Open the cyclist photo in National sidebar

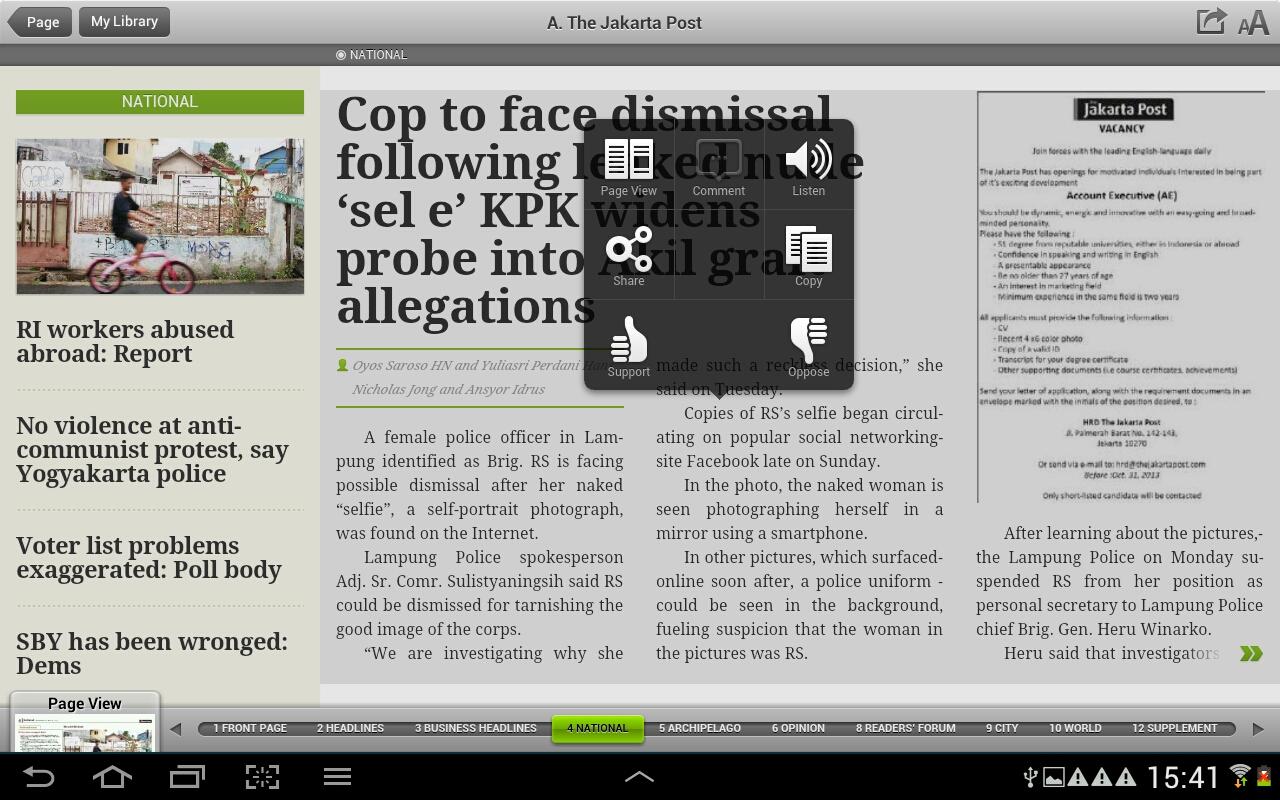point(160,216)
